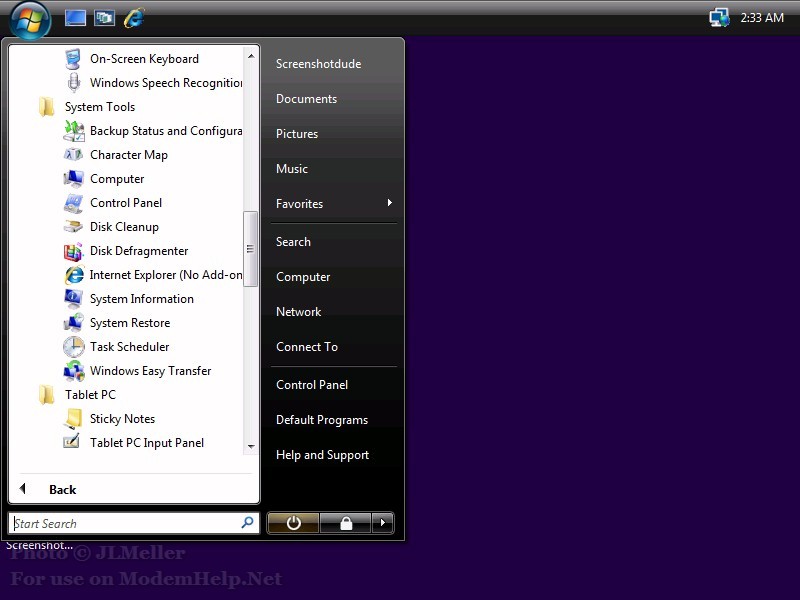
Task: Click the lock button
Action: 346,523
